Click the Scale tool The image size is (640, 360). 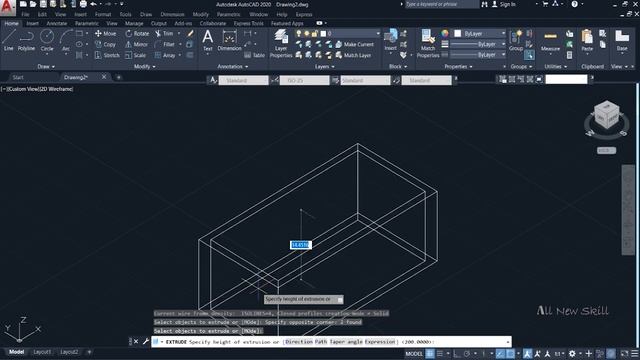[136, 56]
